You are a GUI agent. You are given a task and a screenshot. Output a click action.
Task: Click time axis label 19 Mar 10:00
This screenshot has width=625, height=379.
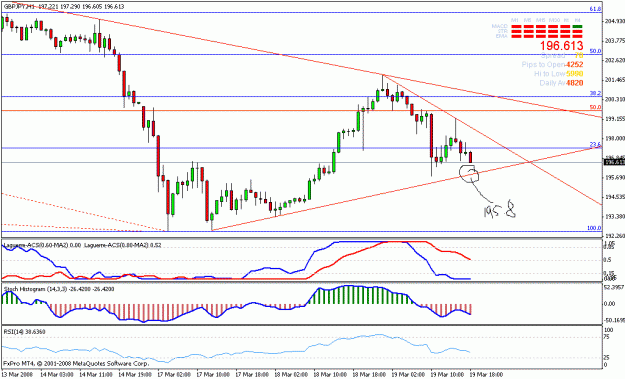tap(447, 375)
